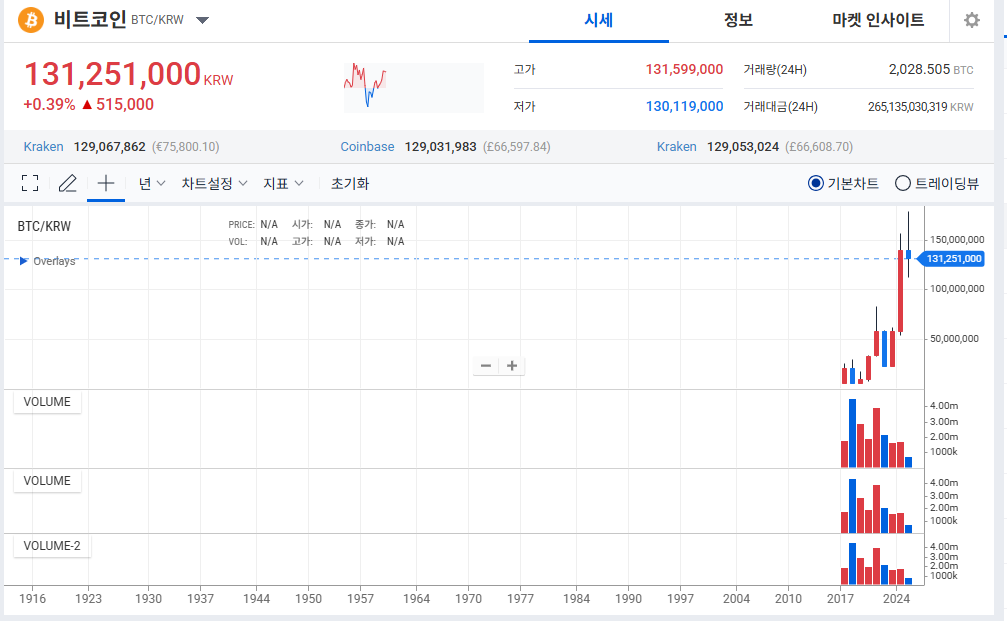Image resolution: width=1007 pixels, height=621 pixels.
Task: Click the Bitcoin logo icon
Action: [31, 20]
